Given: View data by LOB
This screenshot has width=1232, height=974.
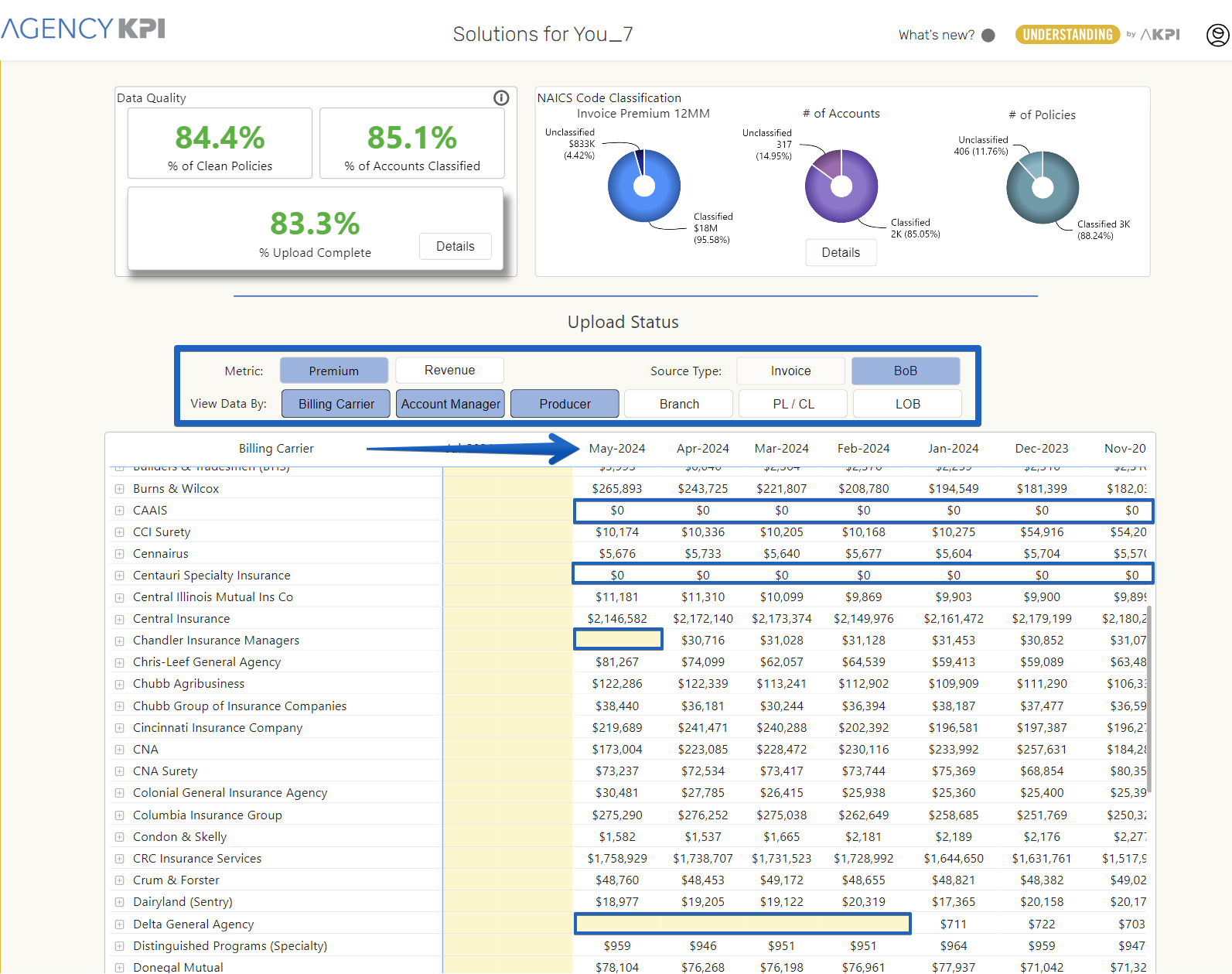Looking at the screenshot, I should click(x=907, y=404).
